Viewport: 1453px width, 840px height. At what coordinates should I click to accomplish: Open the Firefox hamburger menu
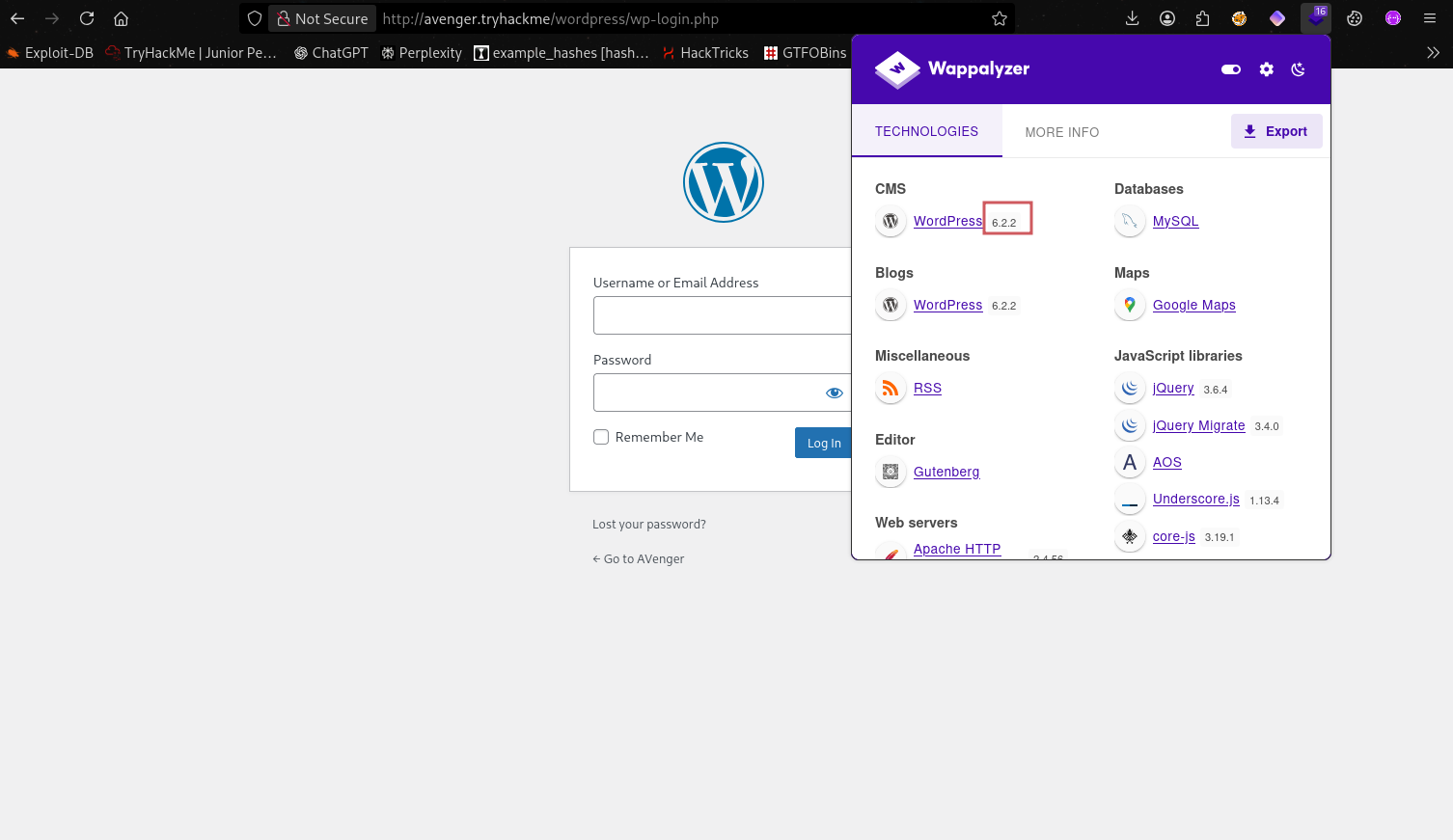[1430, 18]
